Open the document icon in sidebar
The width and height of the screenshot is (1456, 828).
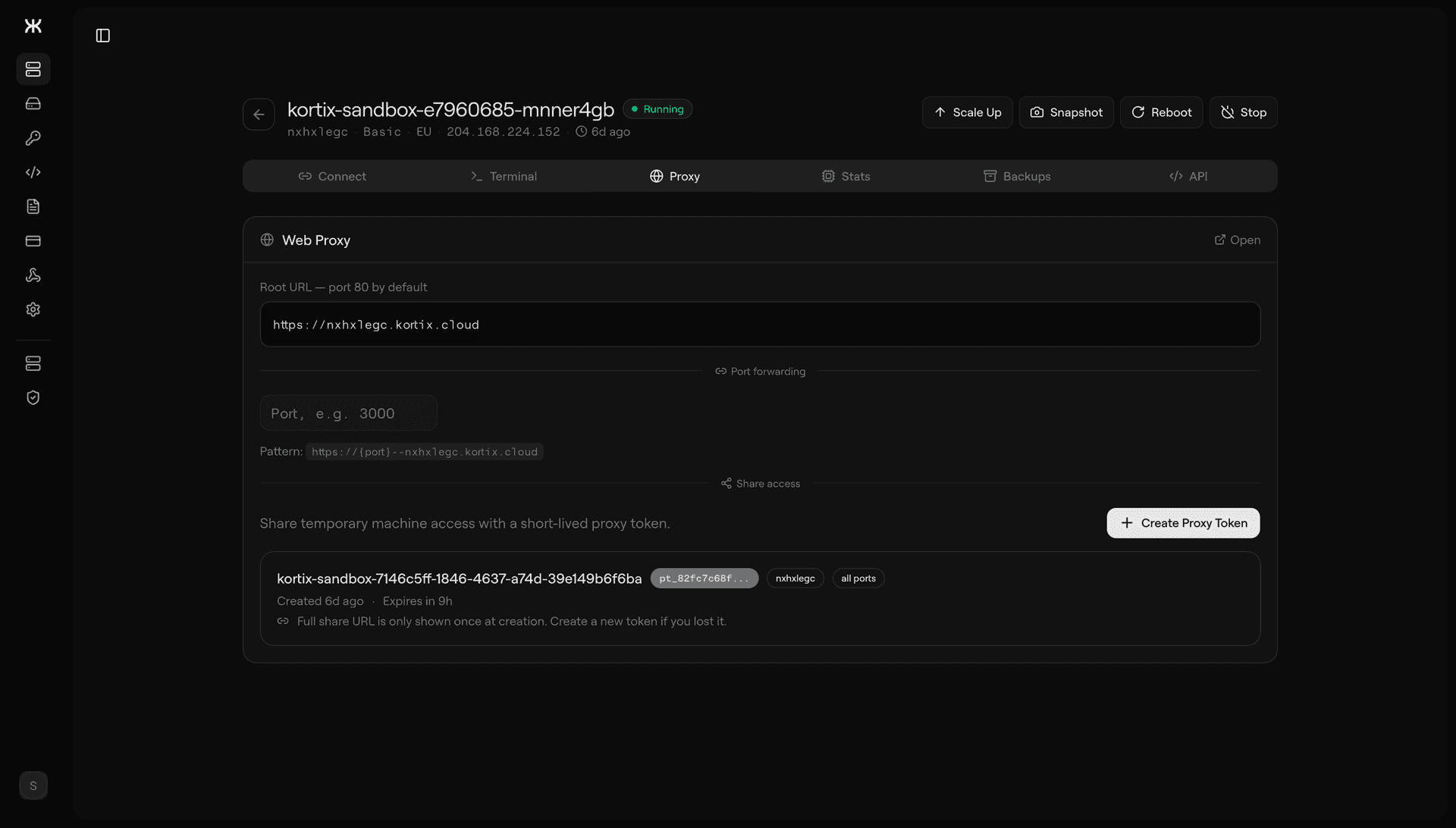click(33, 206)
